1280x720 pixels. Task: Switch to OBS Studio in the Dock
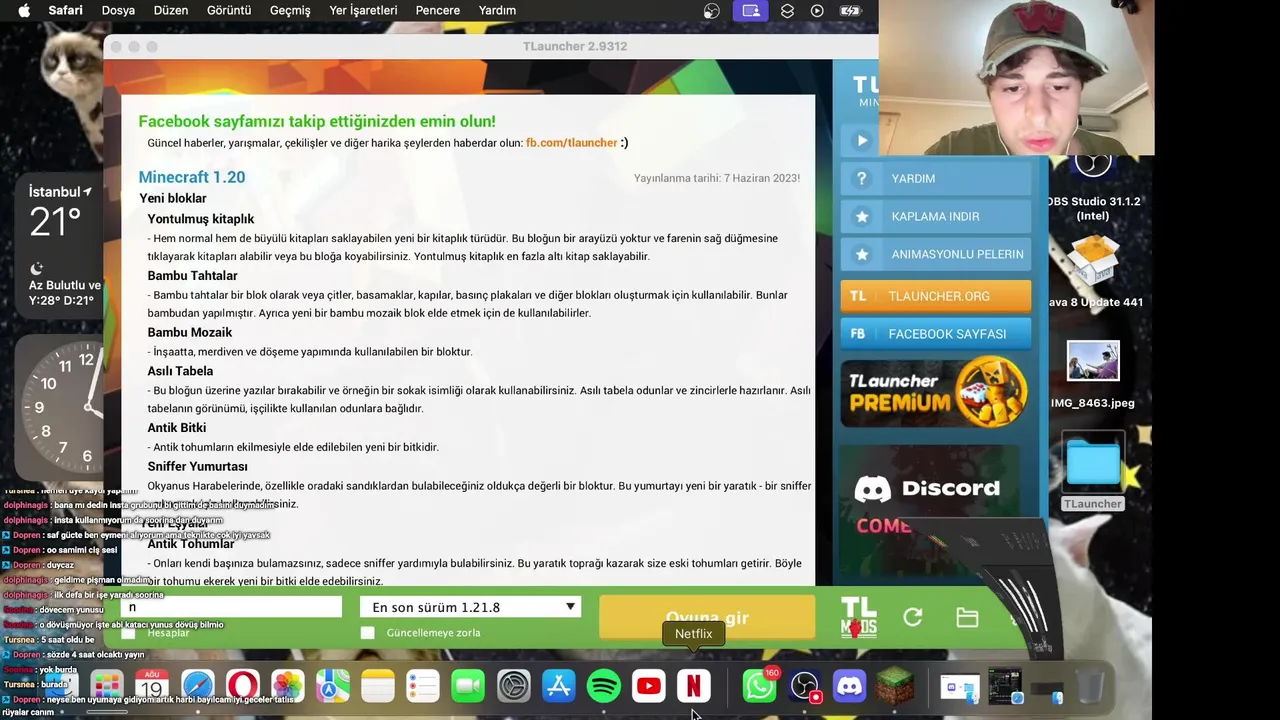[805, 686]
